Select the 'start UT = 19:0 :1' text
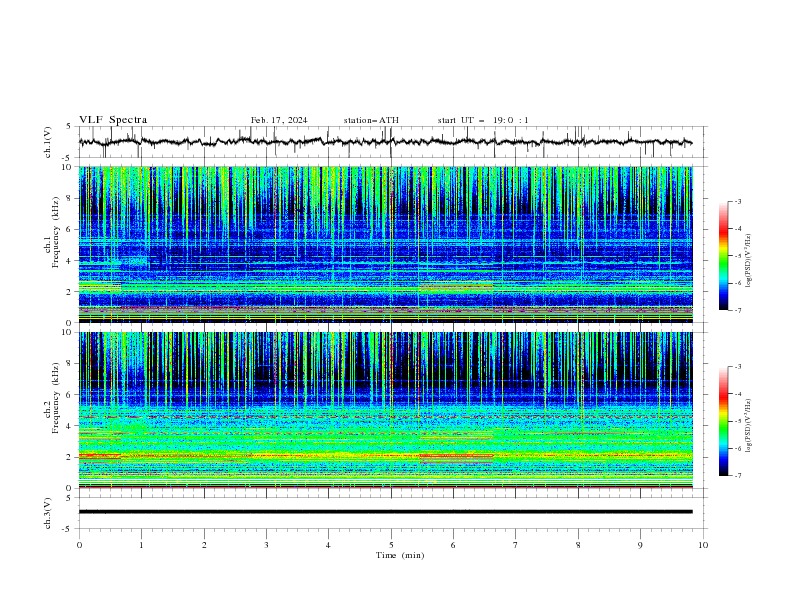 (483, 120)
